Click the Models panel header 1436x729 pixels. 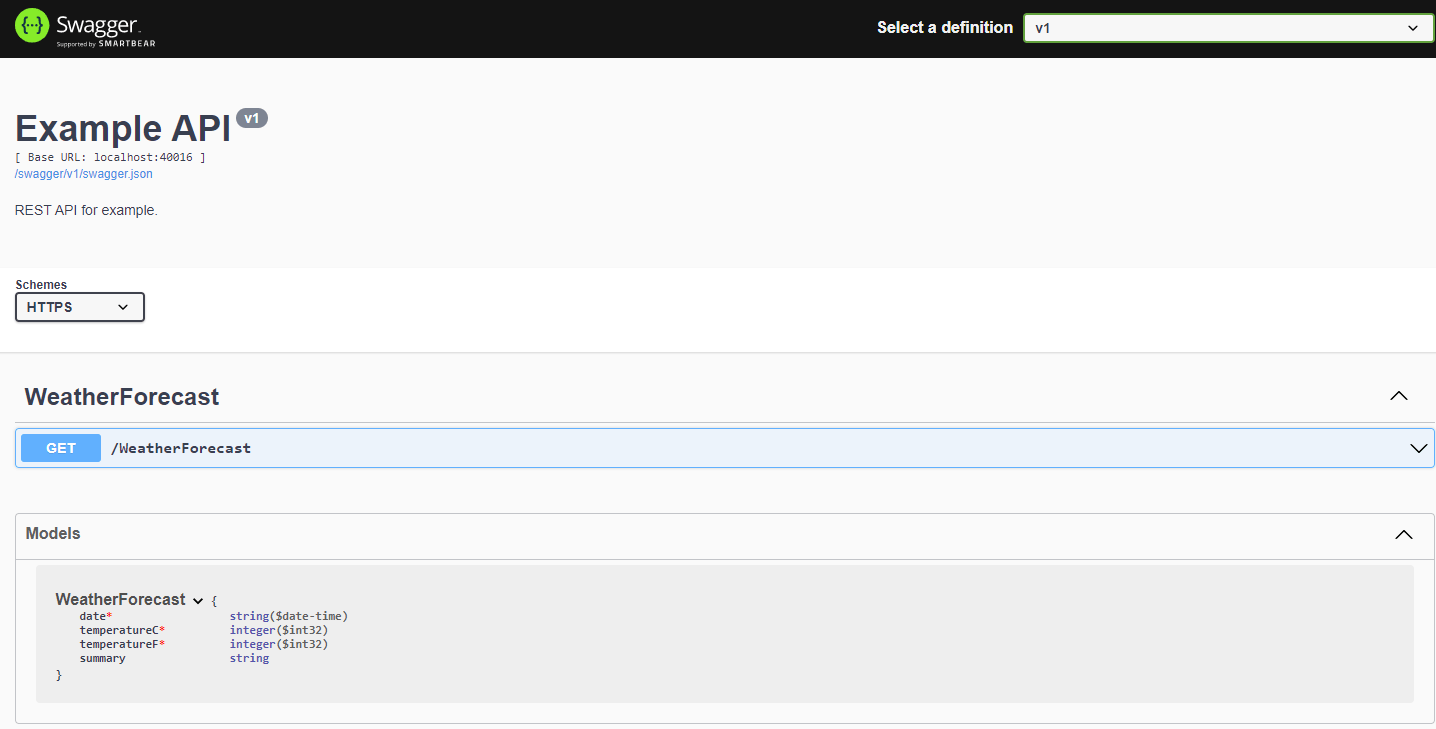(x=52, y=534)
